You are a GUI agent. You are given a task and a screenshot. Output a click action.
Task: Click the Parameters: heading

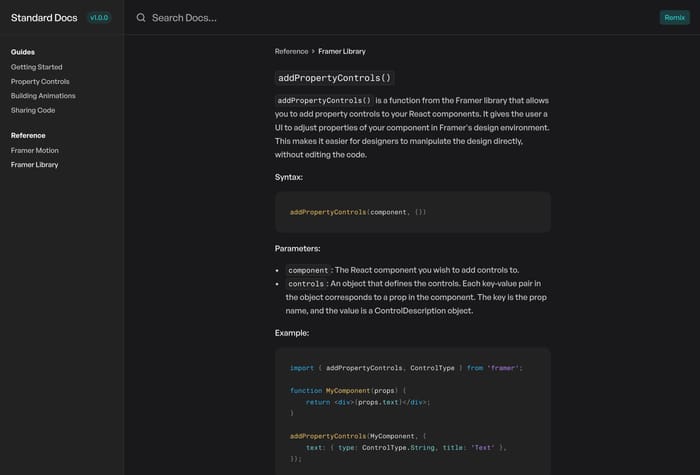click(298, 249)
